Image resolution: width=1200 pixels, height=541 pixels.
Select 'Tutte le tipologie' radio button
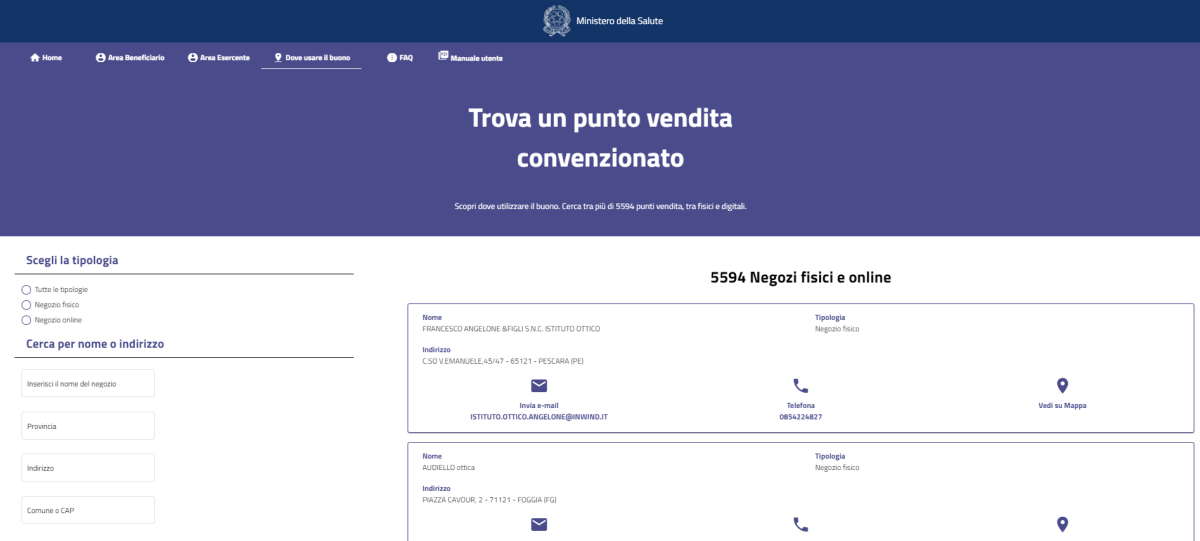26,290
